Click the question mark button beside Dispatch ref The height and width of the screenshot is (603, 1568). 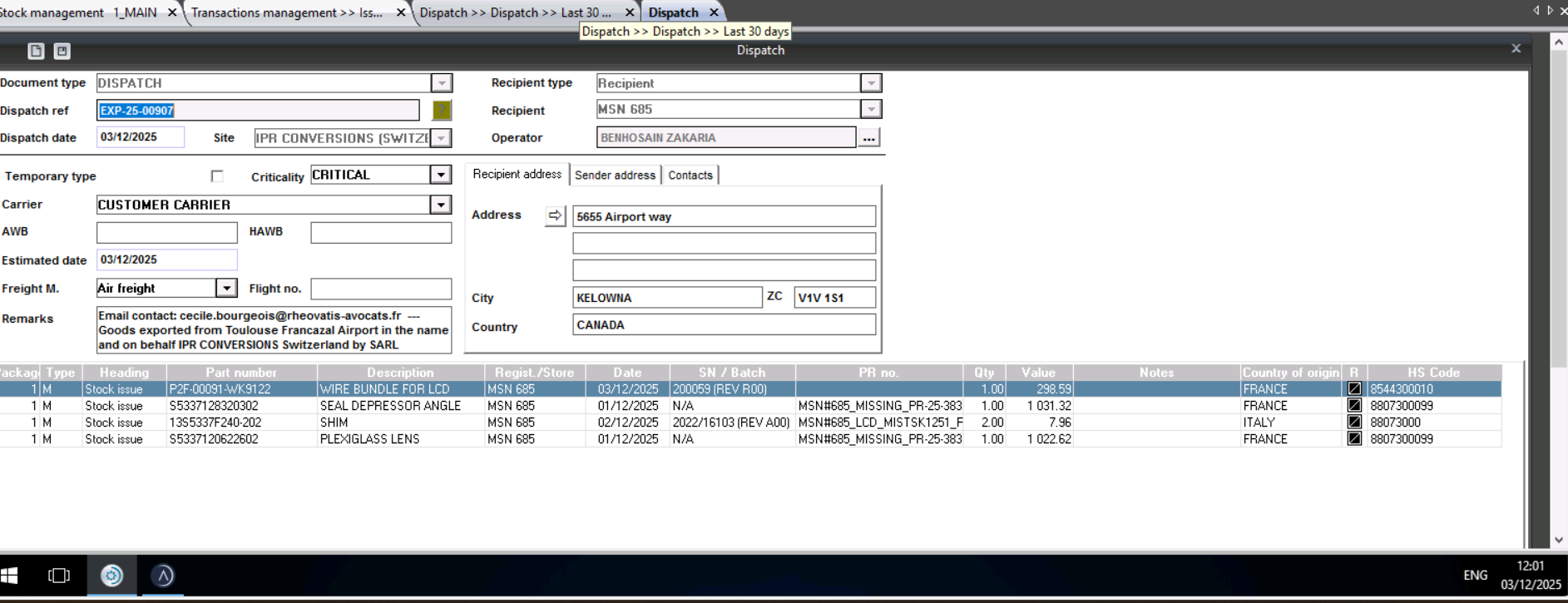click(x=442, y=110)
